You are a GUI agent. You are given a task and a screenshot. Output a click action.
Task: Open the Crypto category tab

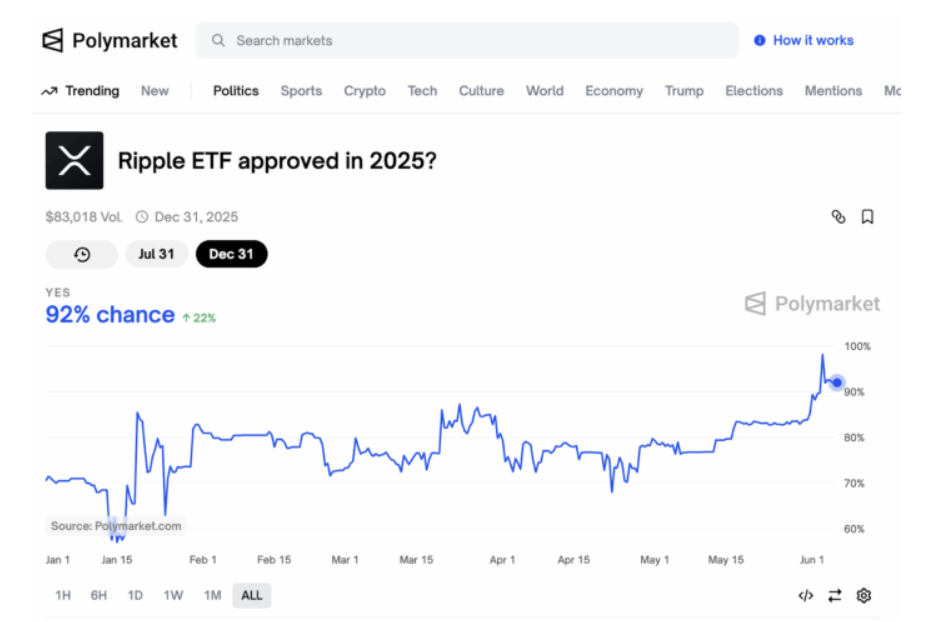(364, 90)
